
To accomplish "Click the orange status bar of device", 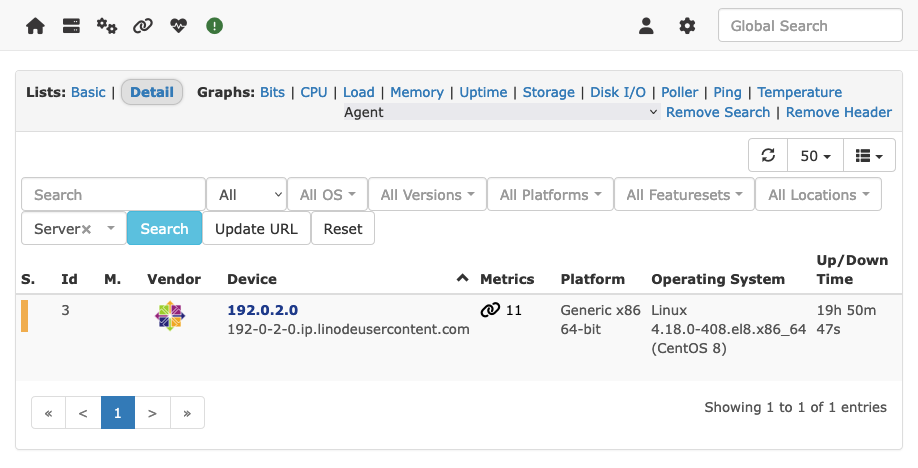I will (x=25, y=315).
